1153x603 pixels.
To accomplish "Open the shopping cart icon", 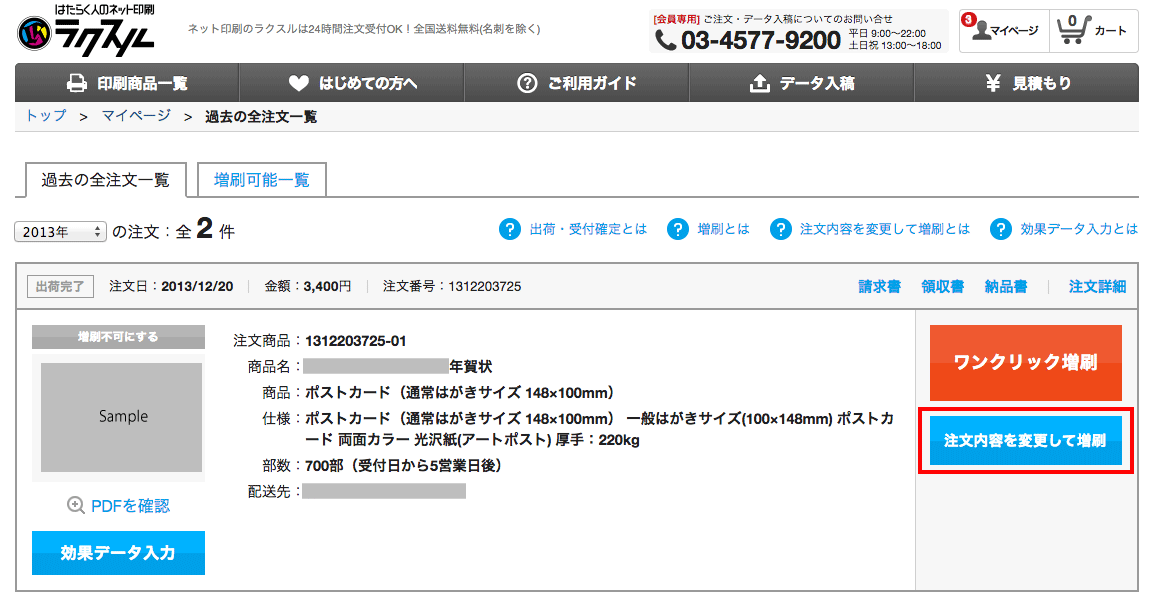I will coord(1073,30).
